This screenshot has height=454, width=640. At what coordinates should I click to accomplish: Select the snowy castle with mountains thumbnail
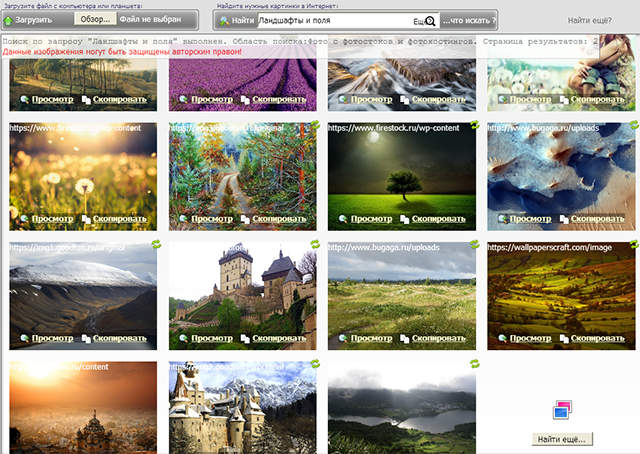pos(242,407)
